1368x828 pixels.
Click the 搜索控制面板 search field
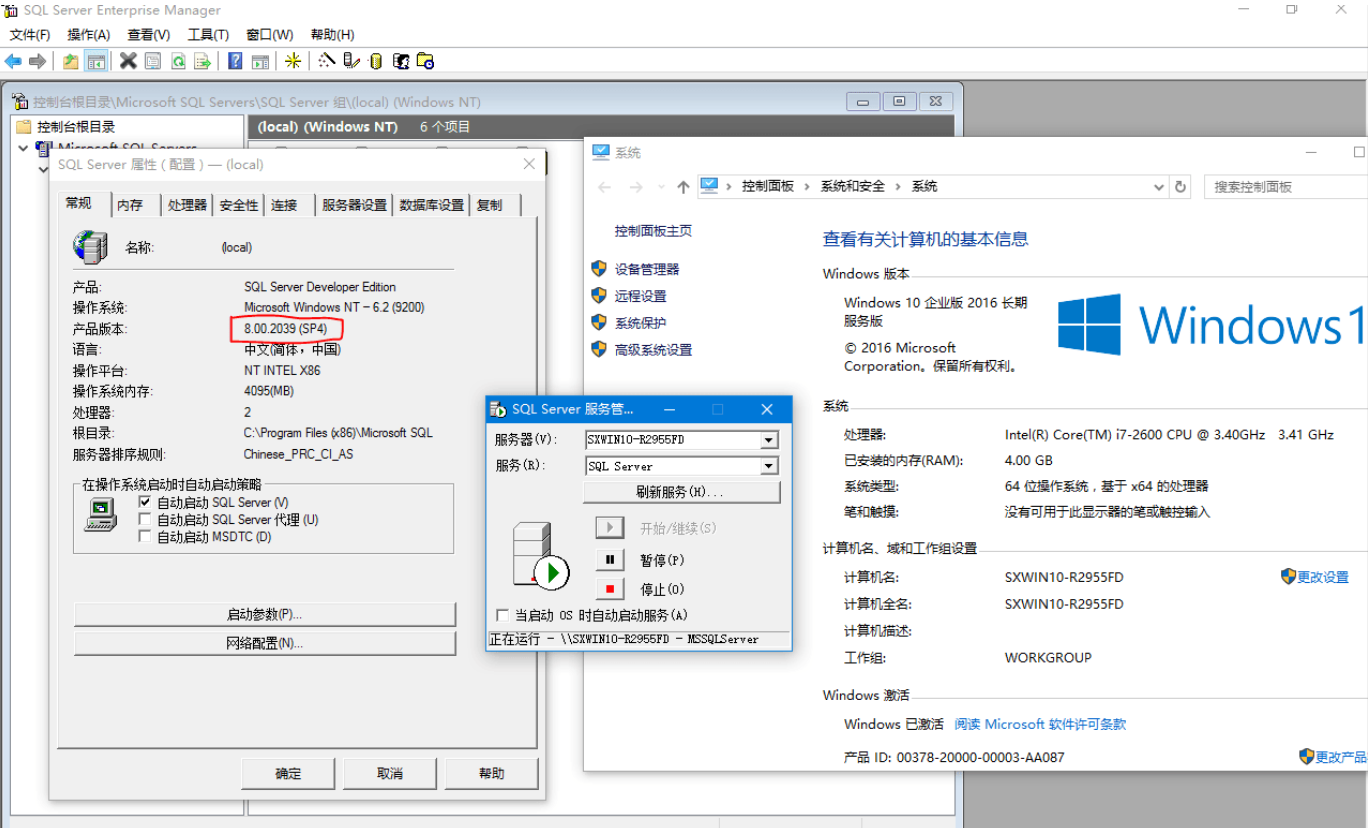(x=1287, y=187)
